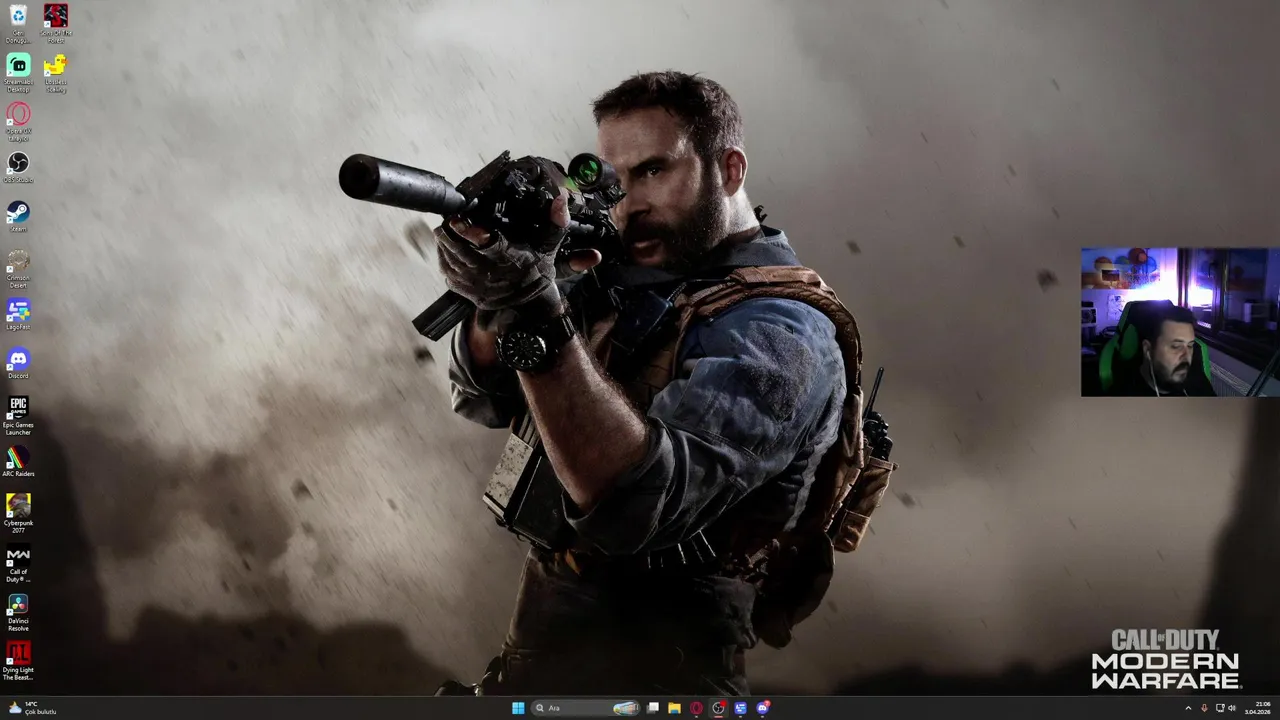Select the Sons Of The Forest shortcut
This screenshot has height=720, width=1280.
click(56, 23)
